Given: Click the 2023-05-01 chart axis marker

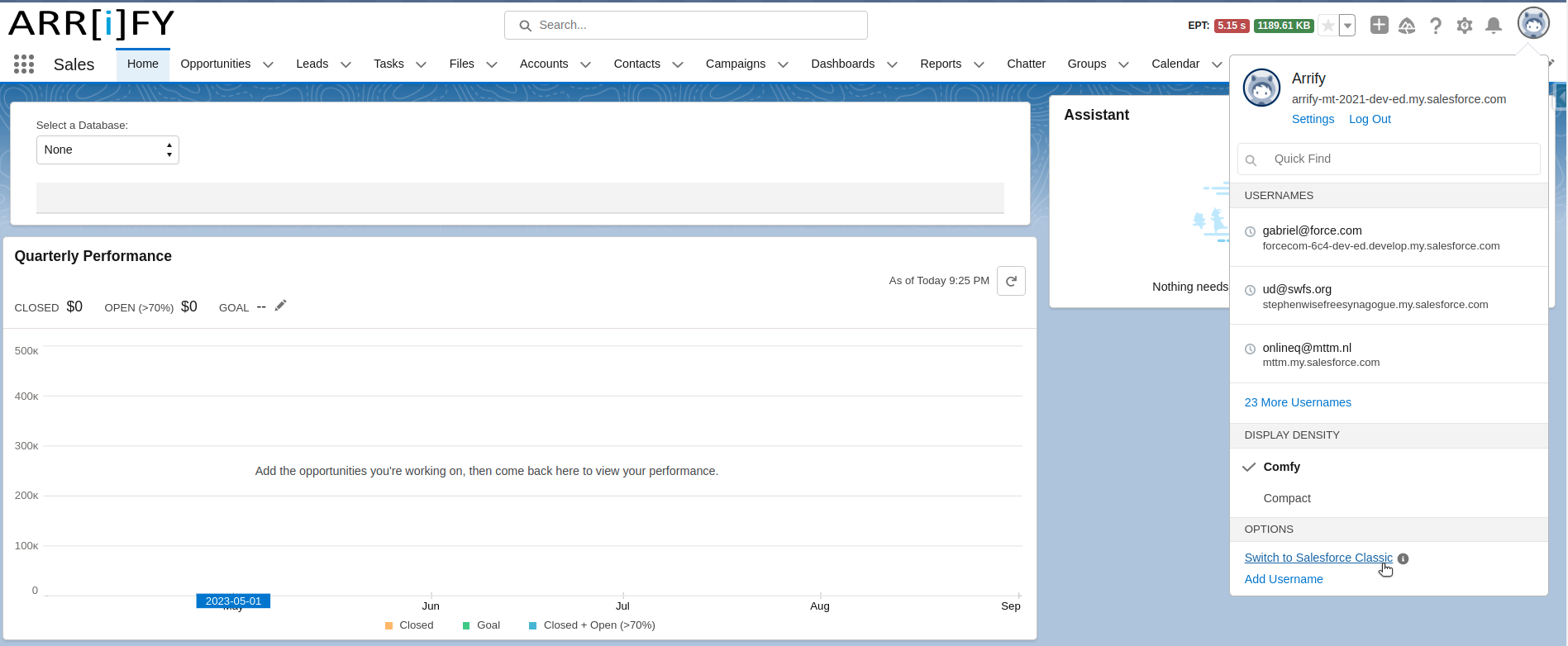Looking at the screenshot, I should 233,601.
